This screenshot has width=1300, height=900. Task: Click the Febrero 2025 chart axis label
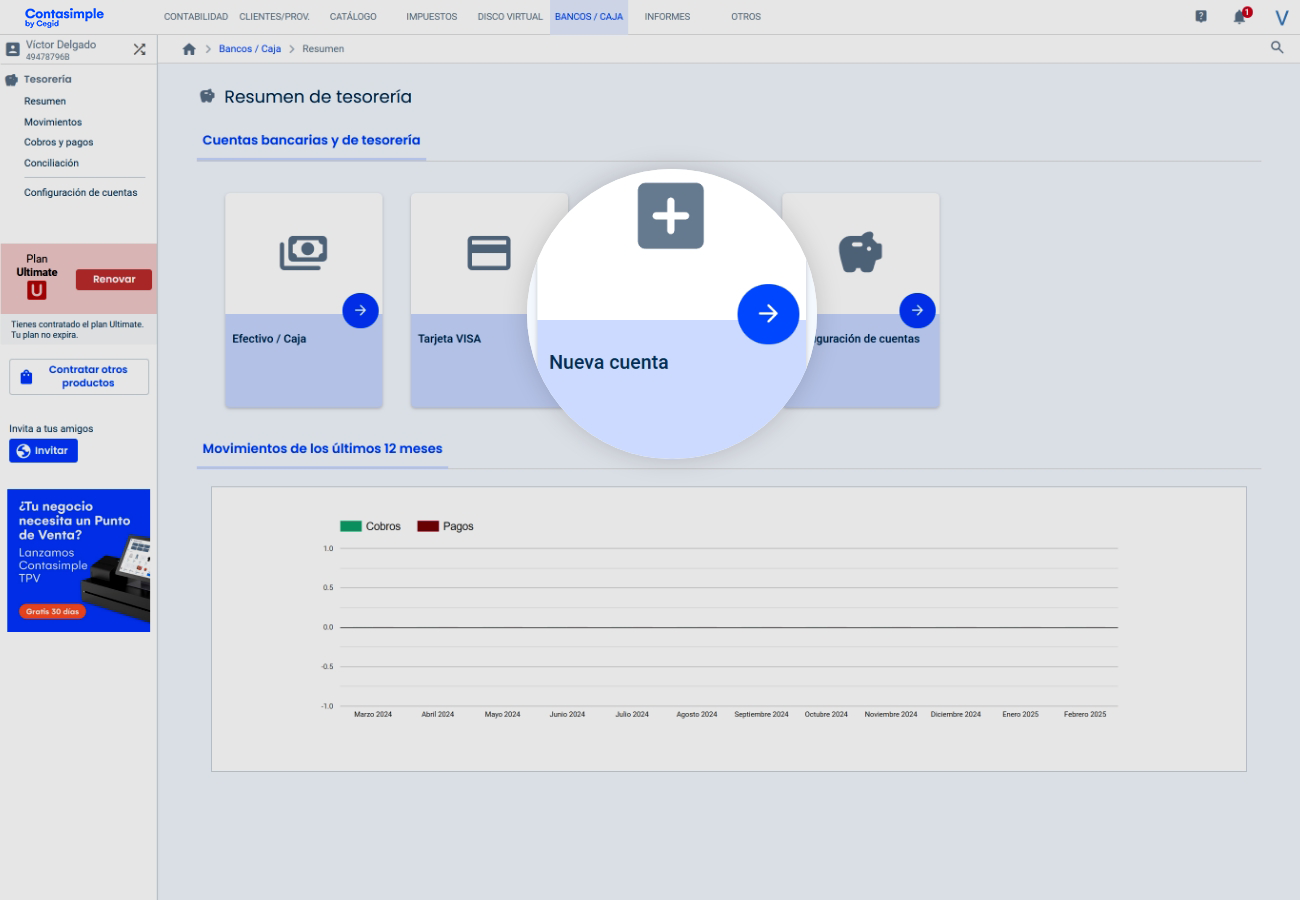pyautogui.click(x=1085, y=714)
